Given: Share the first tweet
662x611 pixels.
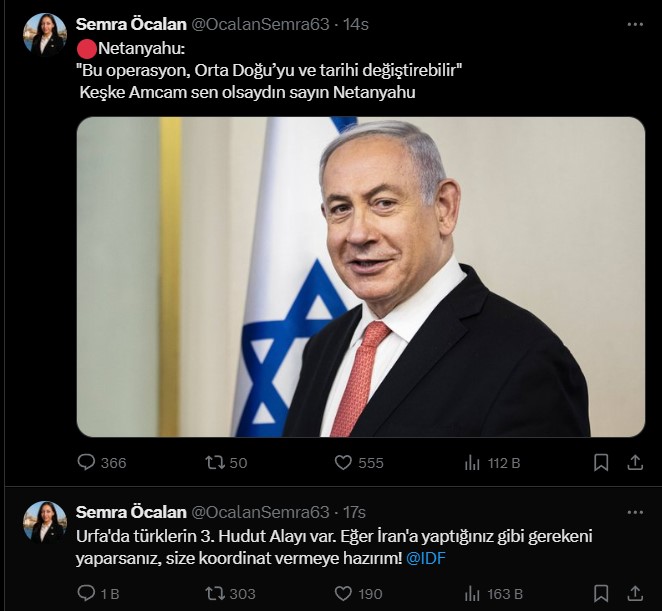Looking at the screenshot, I should pos(635,462).
